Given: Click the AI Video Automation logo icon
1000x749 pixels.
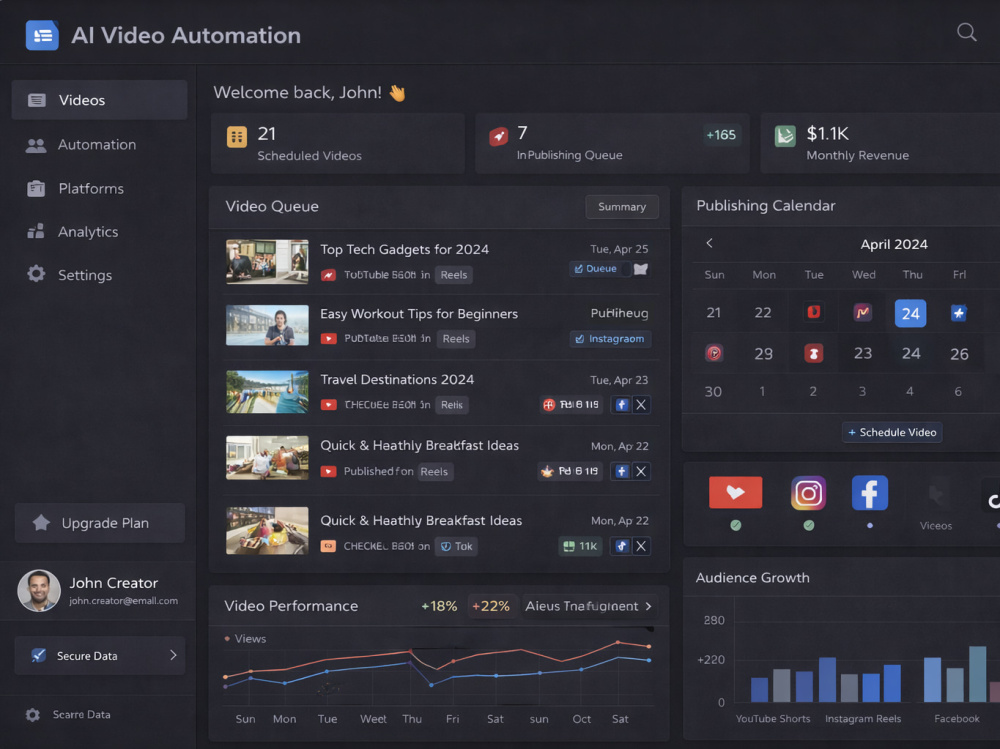Looking at the screenshot, I should pos(42,35).
